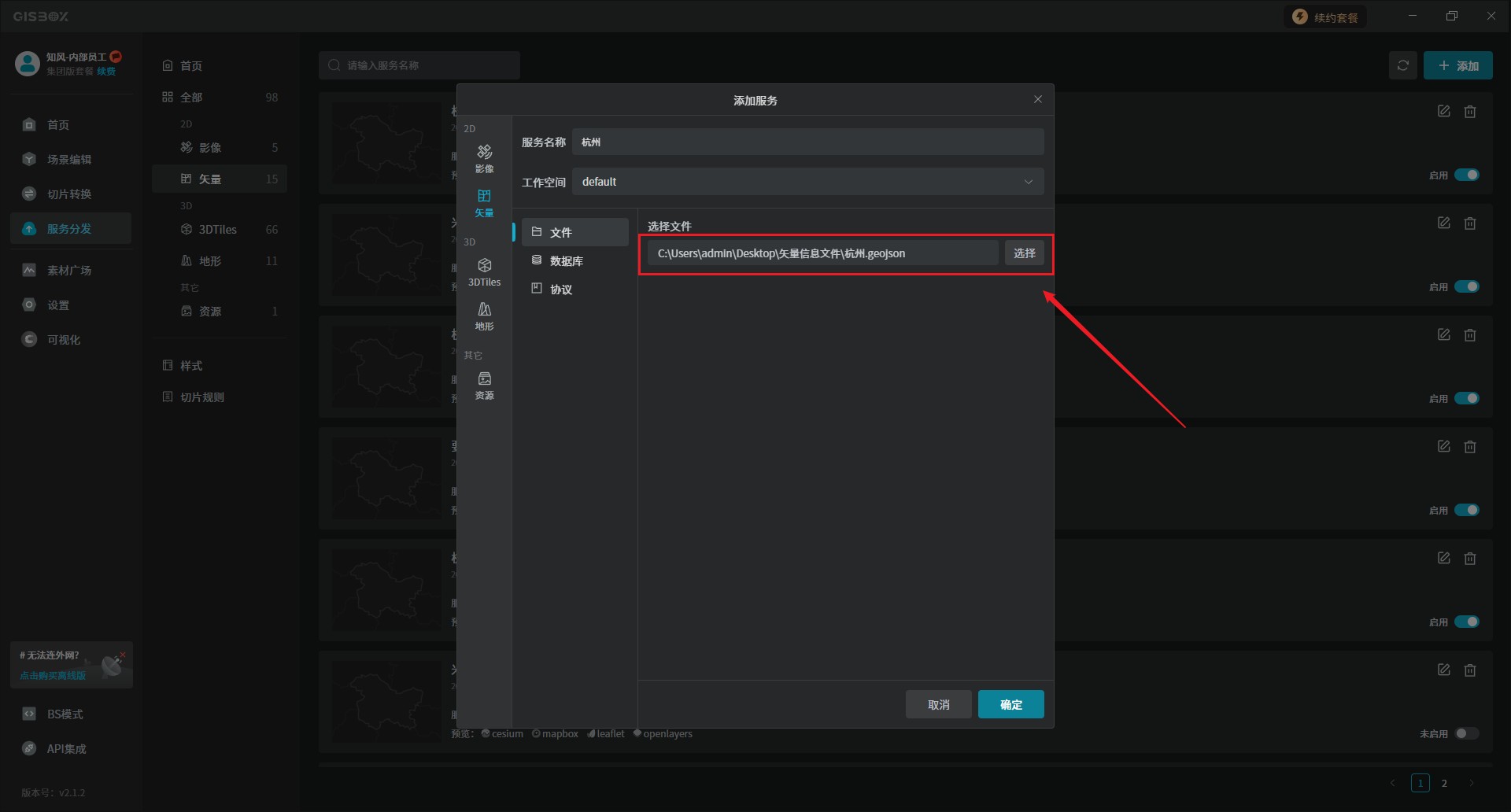This screenshot has height=812, width=1511.
Task: Go to next page using right chevron
Action: (x=1471, y=783)
